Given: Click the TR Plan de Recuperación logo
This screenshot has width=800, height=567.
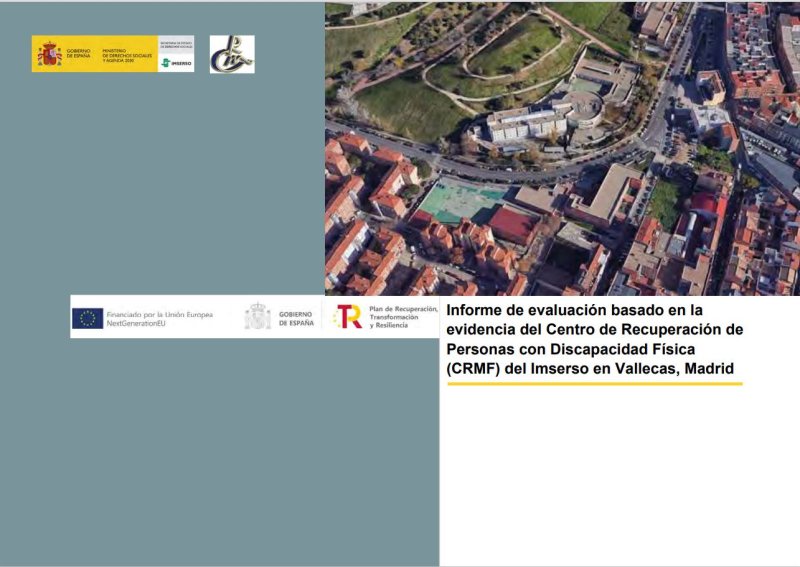Looking at the screenshot, I should [x=348, y=317].
